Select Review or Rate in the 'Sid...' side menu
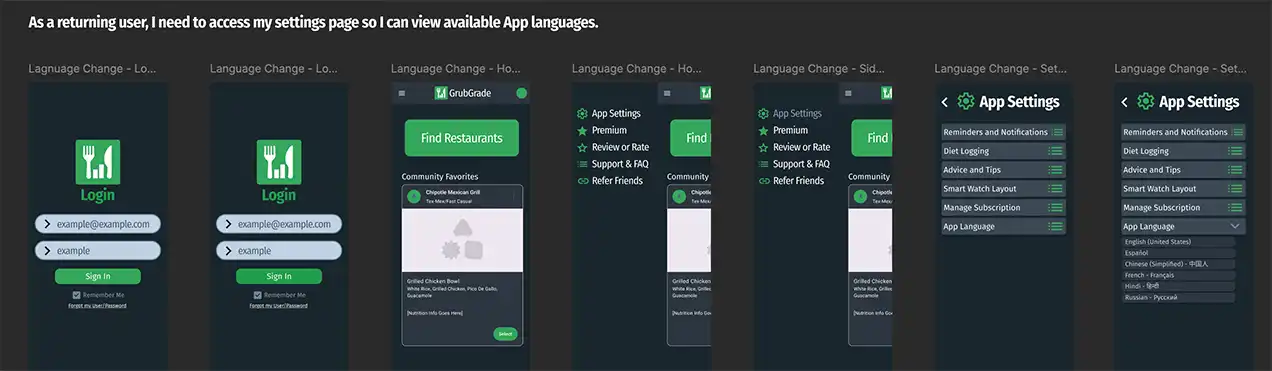Image resolution: width=1272 pixels, height=371 pixels. coord(794,147)
